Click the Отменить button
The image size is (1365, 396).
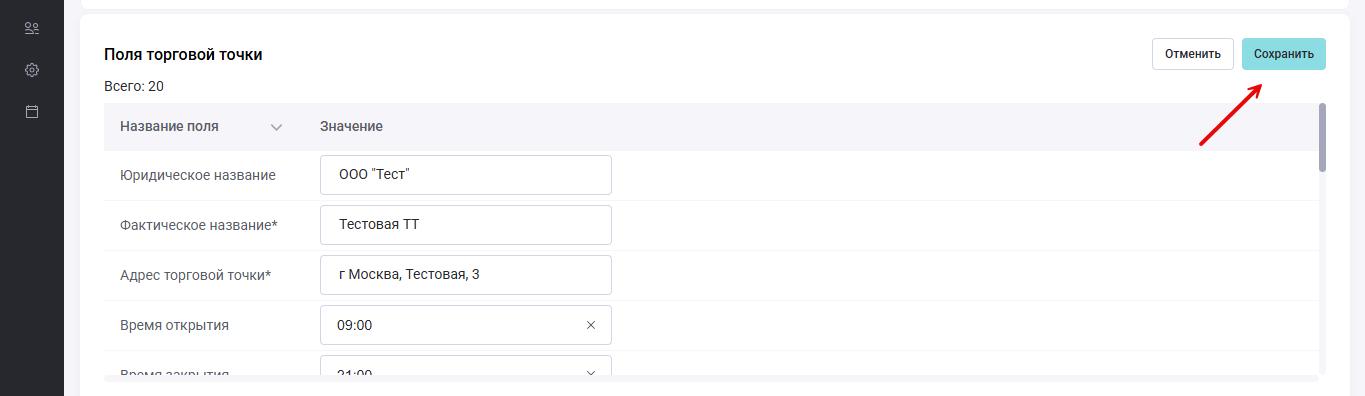[x=1192, y=54]
